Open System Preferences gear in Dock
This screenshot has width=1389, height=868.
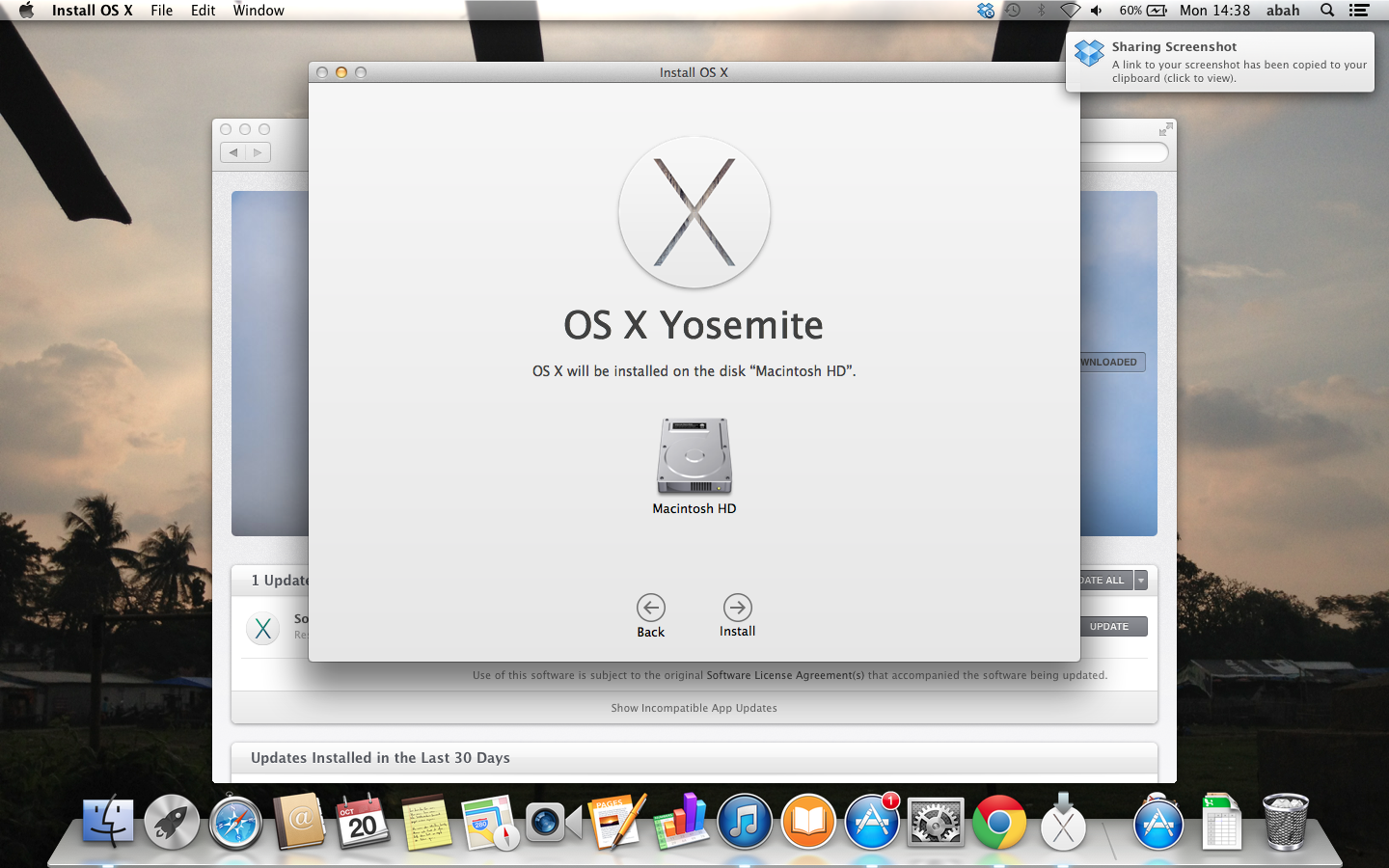click(x=935, y=823)
